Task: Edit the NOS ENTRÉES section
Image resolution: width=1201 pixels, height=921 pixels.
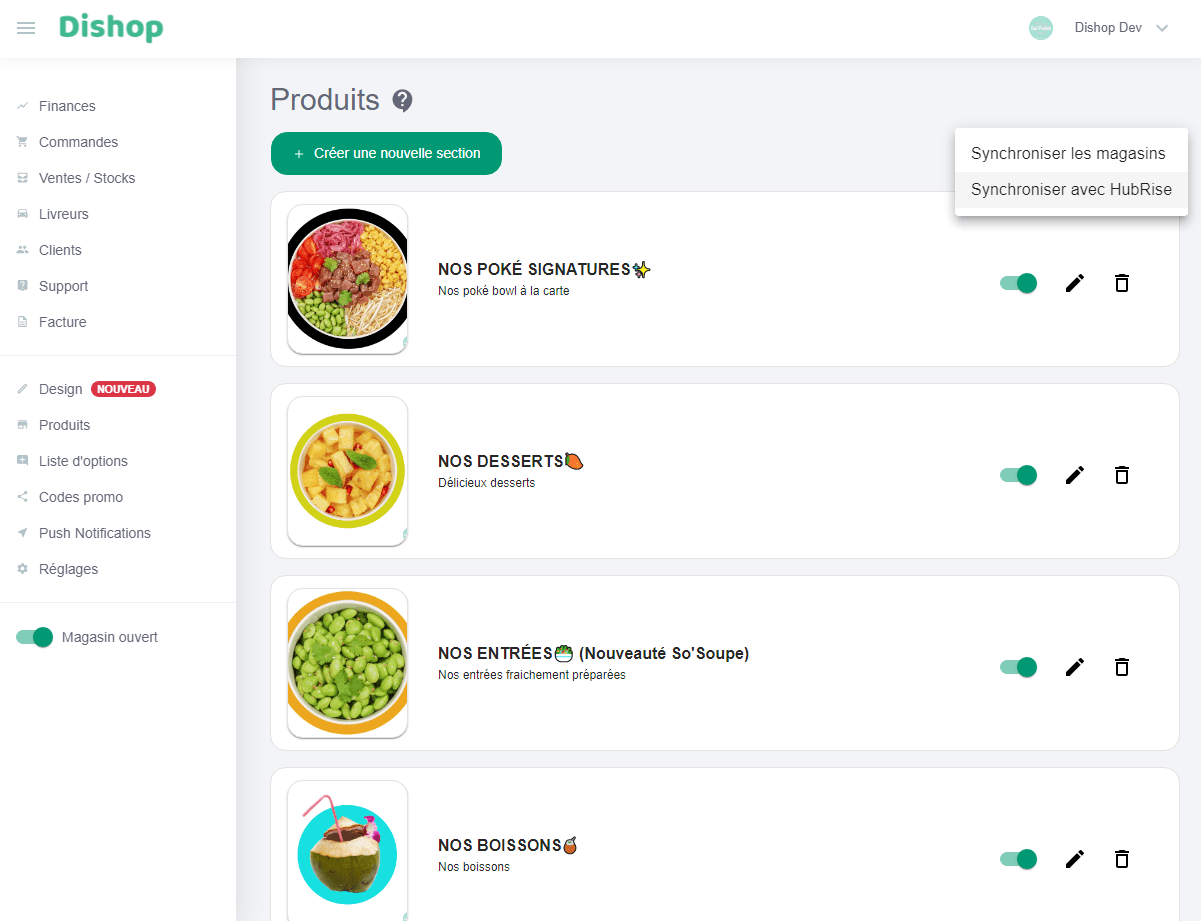Action: 1074,667
